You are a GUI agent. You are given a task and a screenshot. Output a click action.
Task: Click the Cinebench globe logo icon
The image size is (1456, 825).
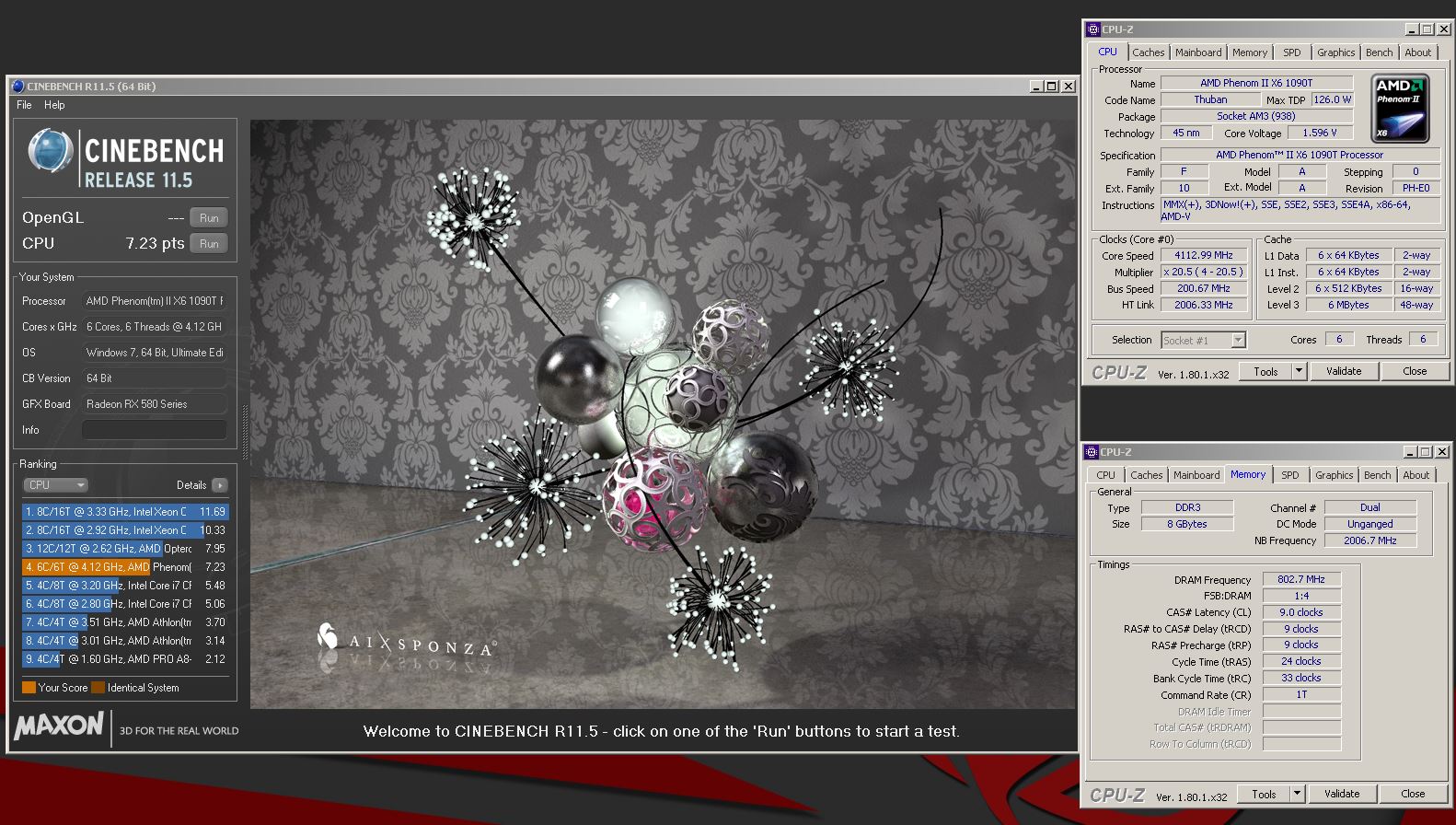[50, 151]
